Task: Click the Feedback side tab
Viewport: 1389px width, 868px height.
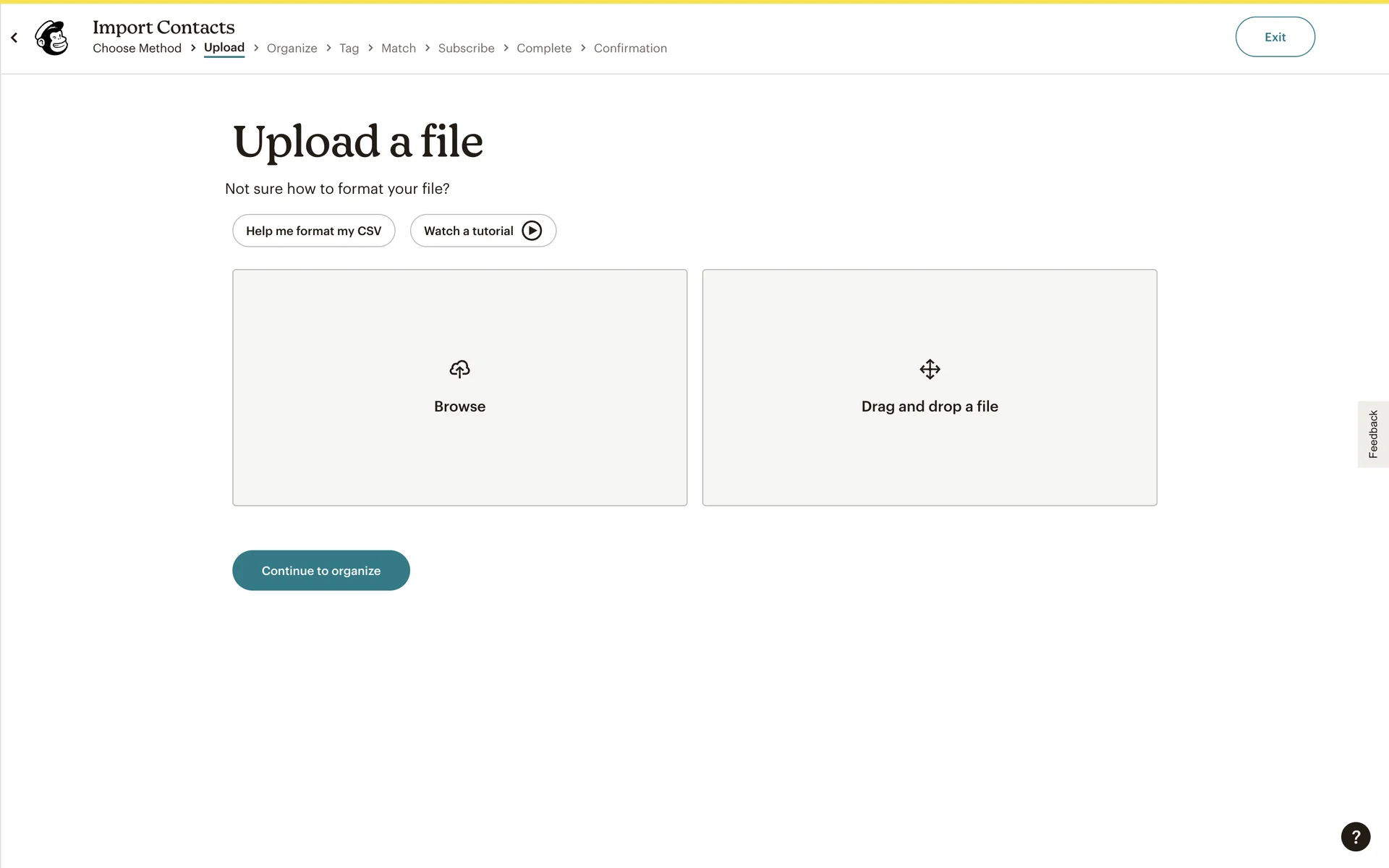Action: pyautogui.click(x=1372, y=434)
